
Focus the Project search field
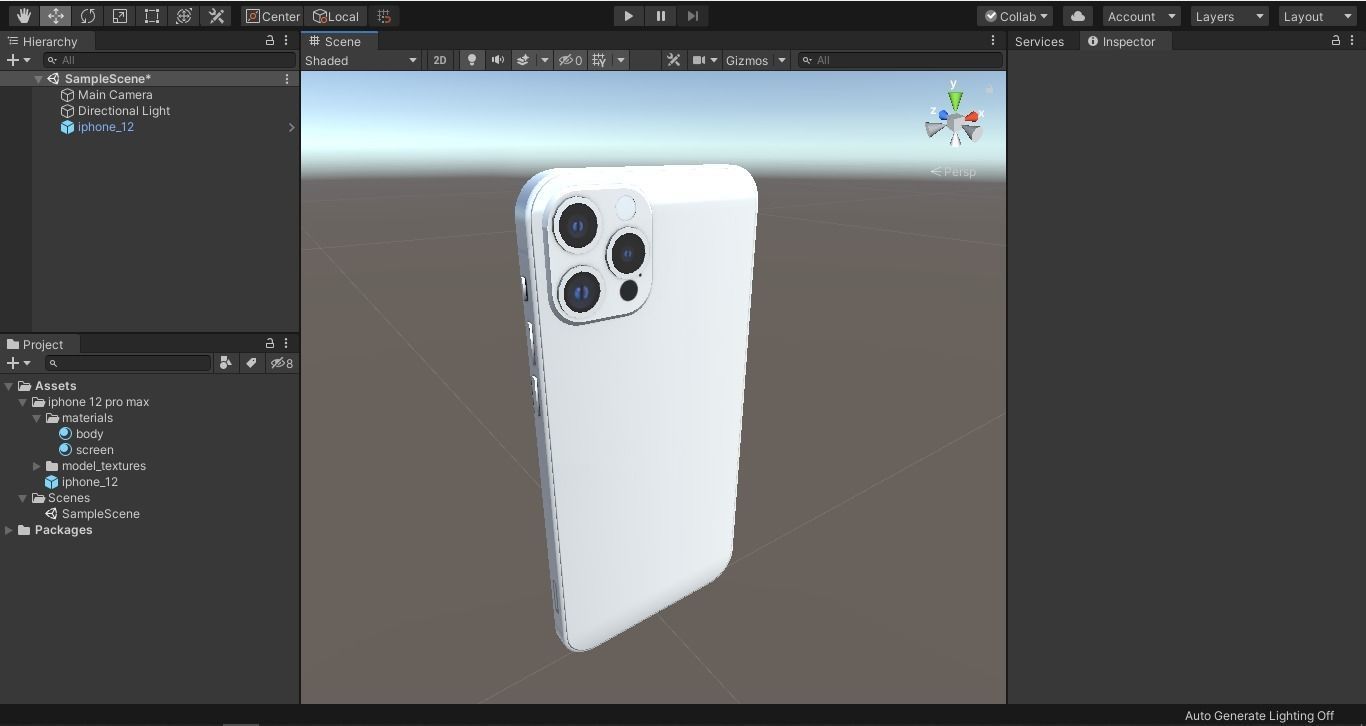128,363
